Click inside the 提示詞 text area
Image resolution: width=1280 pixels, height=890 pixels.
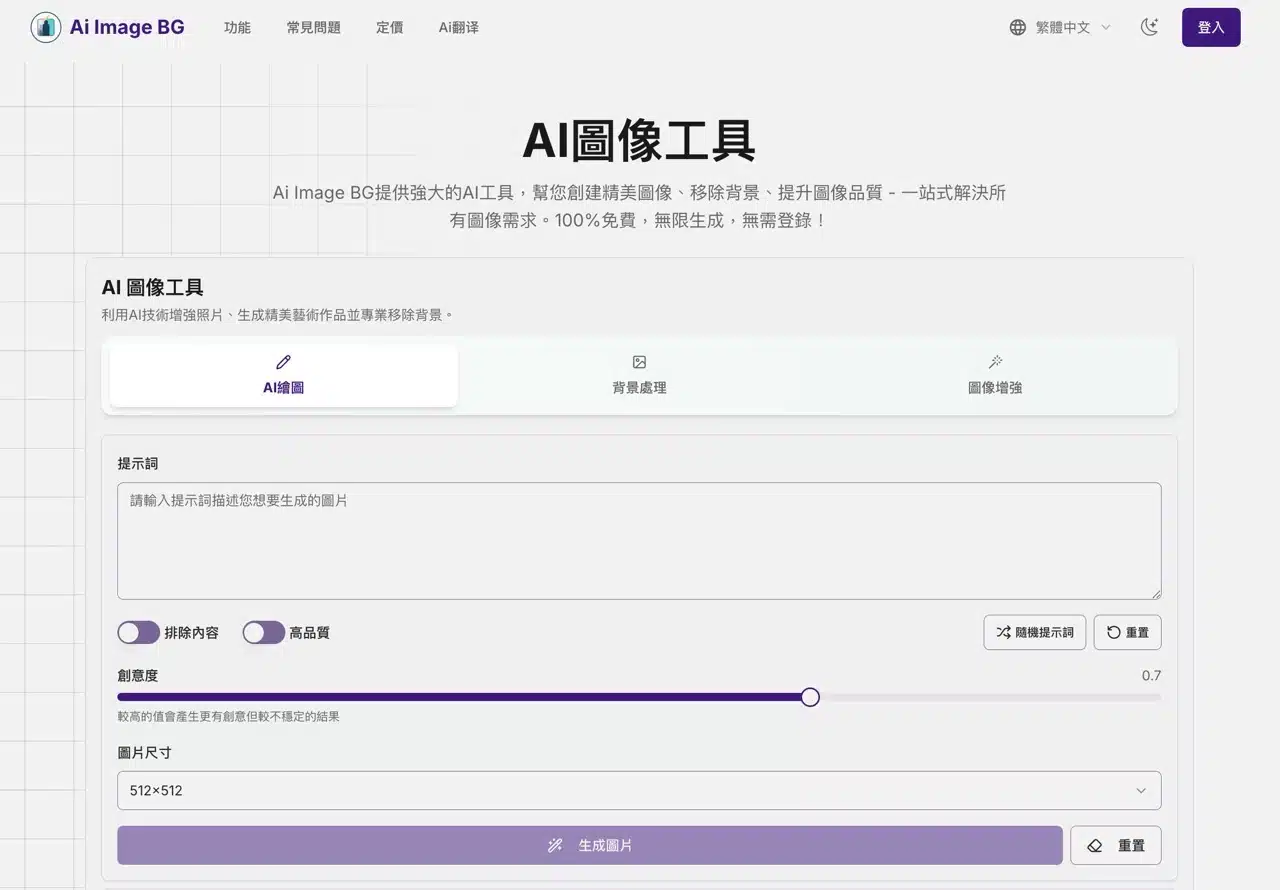(639, 541)
